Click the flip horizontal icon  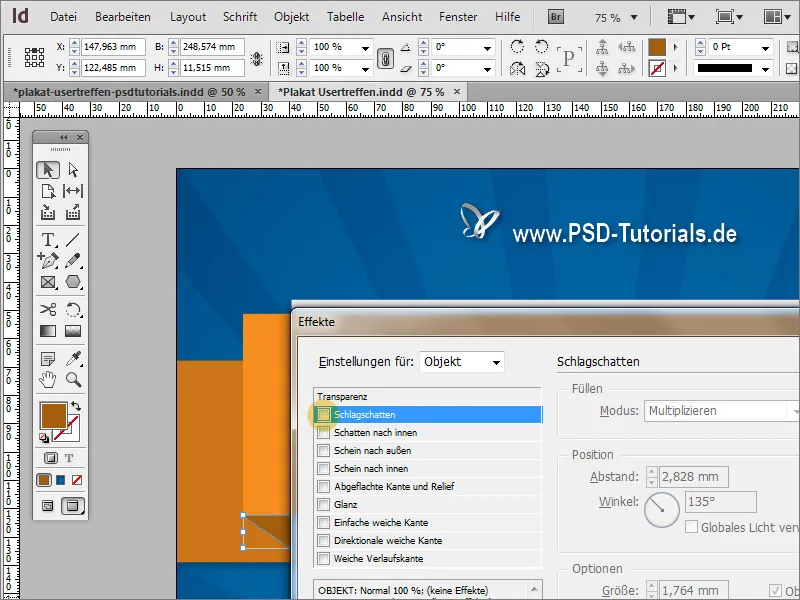(517, 68)
